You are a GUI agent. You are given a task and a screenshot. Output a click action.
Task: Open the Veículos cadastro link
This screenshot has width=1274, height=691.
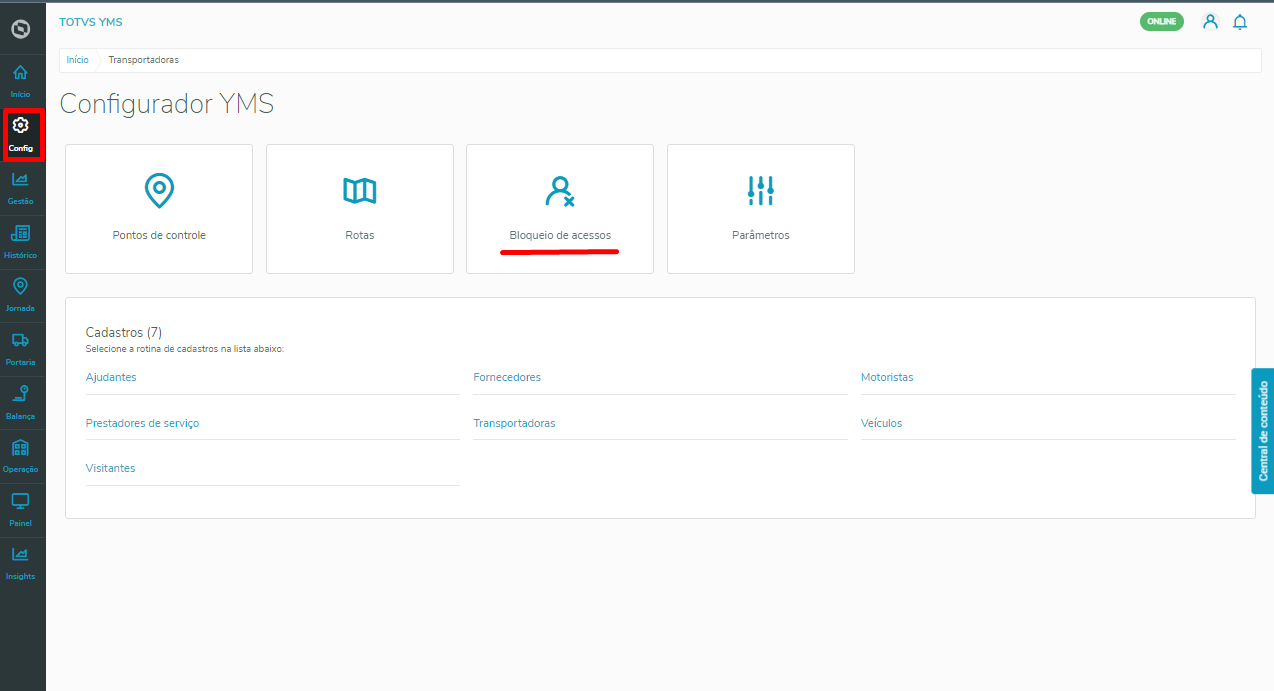pos(881,423)
